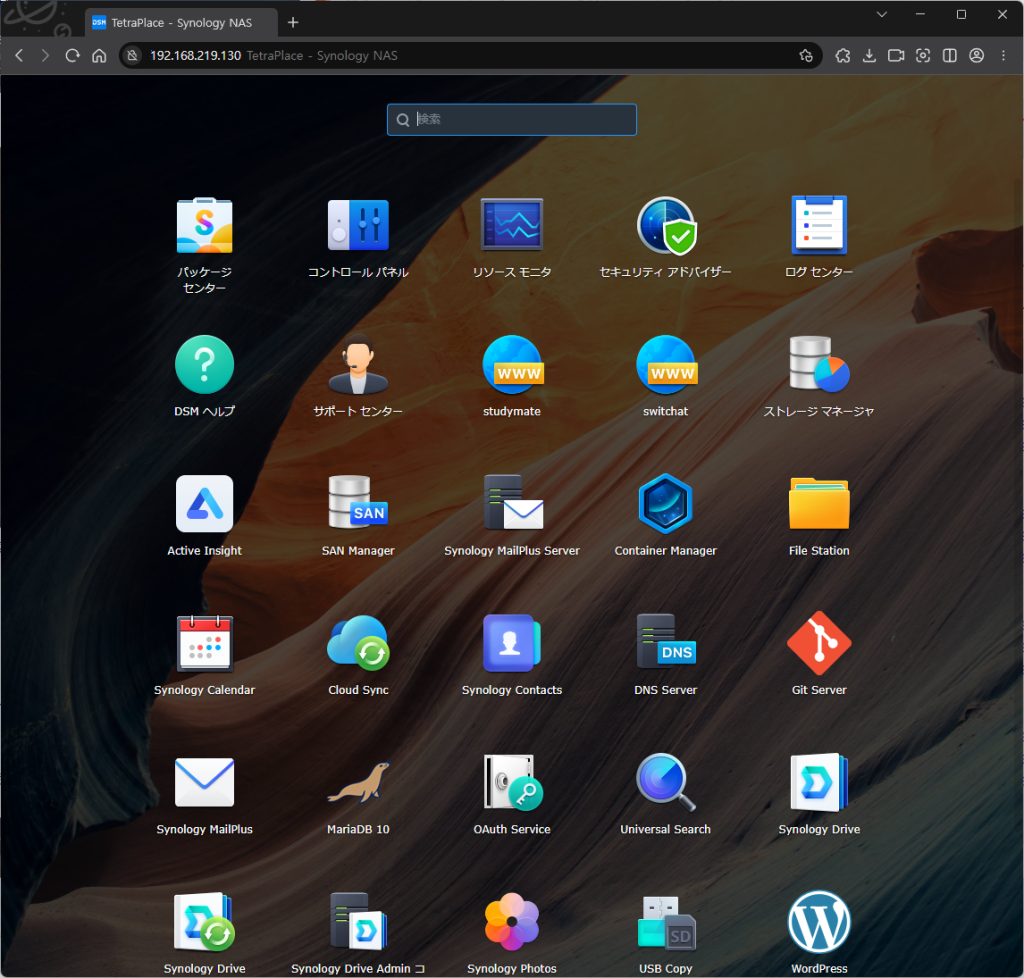
Task: Select the TetraPlace - Synology NAS tab
Action: coord(182,23)
